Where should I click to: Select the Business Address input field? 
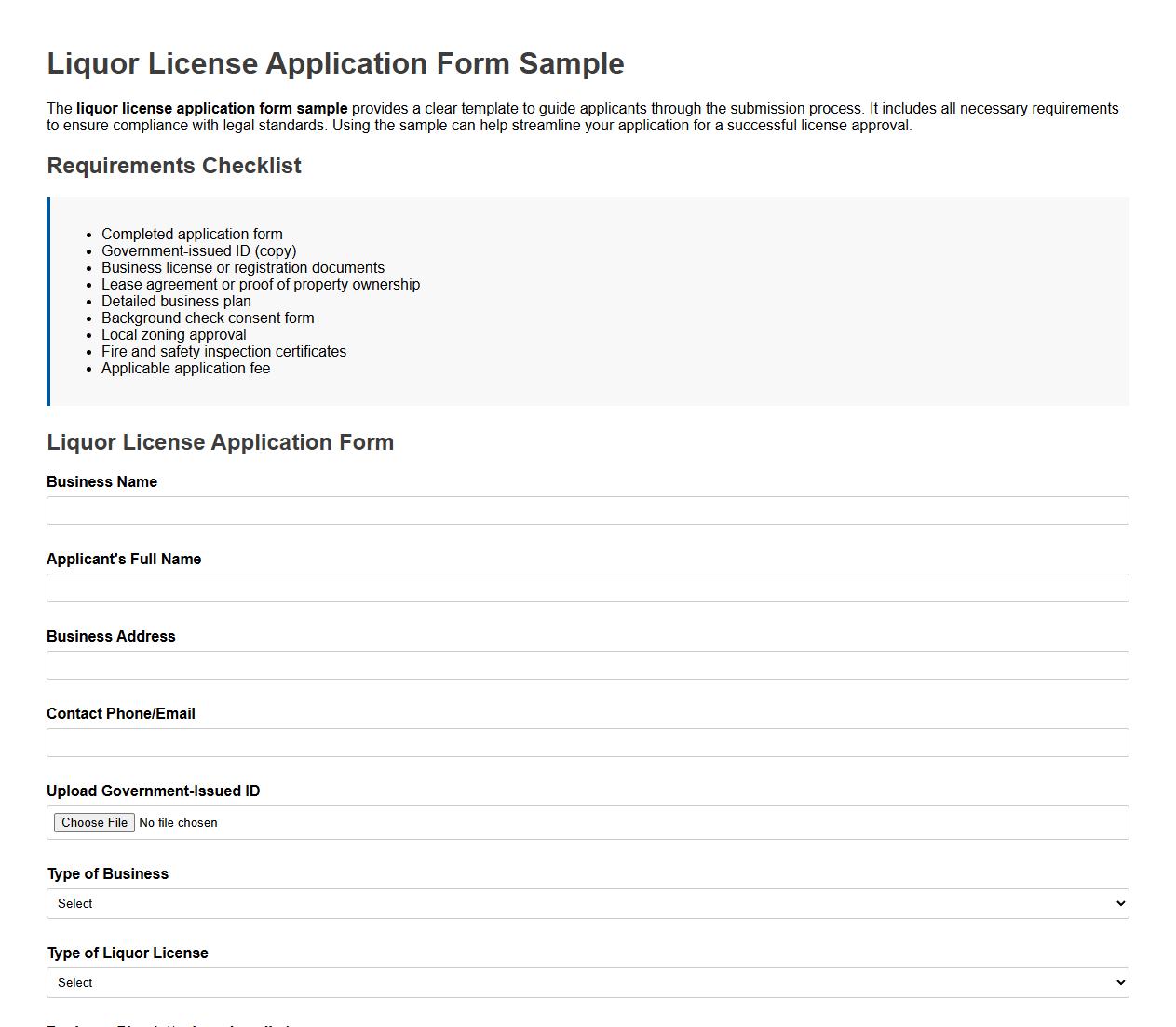pos(587,665)
